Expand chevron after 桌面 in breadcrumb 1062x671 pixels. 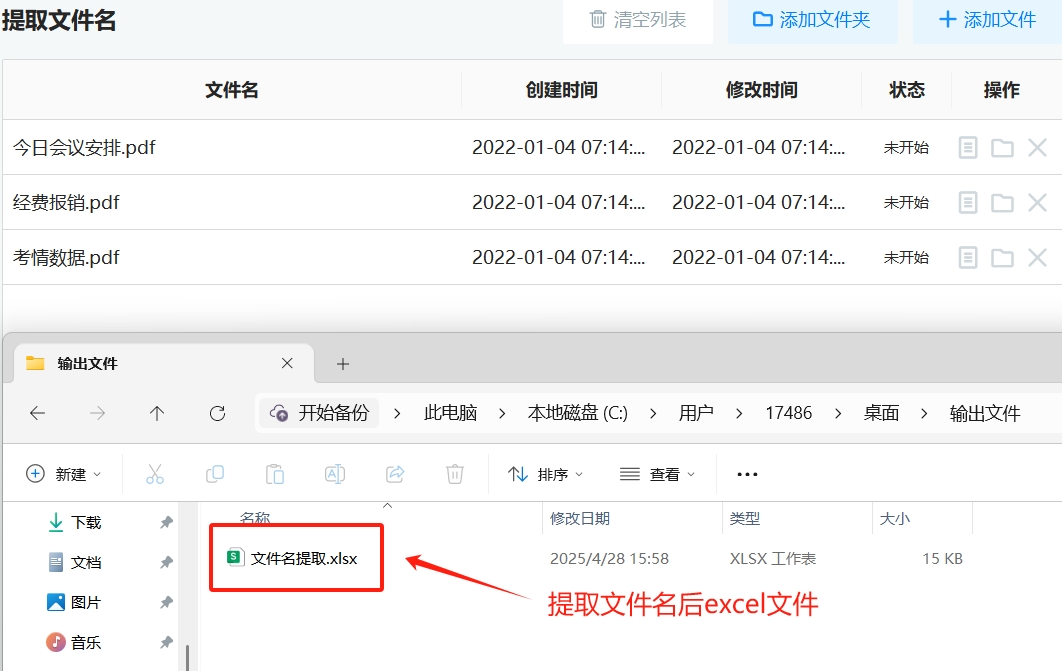(924, 414)
